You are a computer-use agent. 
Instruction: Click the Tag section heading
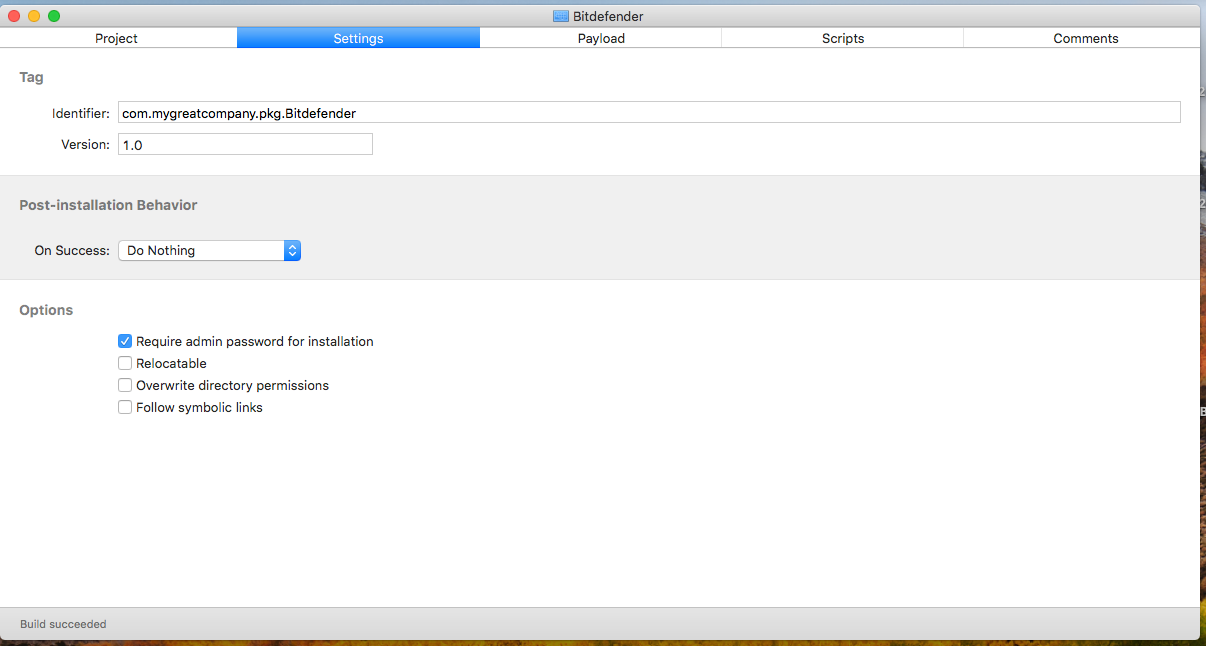point(31,77)
